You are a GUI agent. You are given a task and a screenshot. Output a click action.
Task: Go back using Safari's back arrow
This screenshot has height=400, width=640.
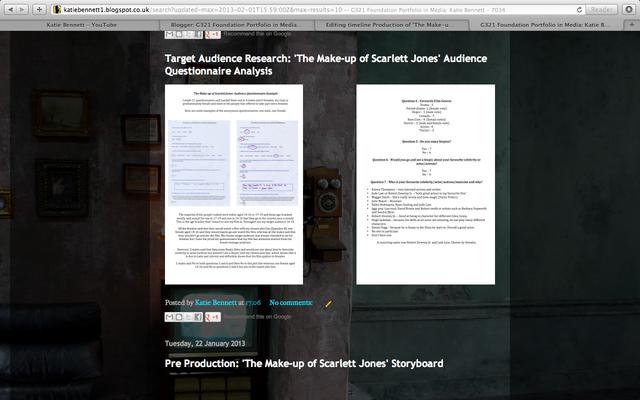(x=11, y=9)
